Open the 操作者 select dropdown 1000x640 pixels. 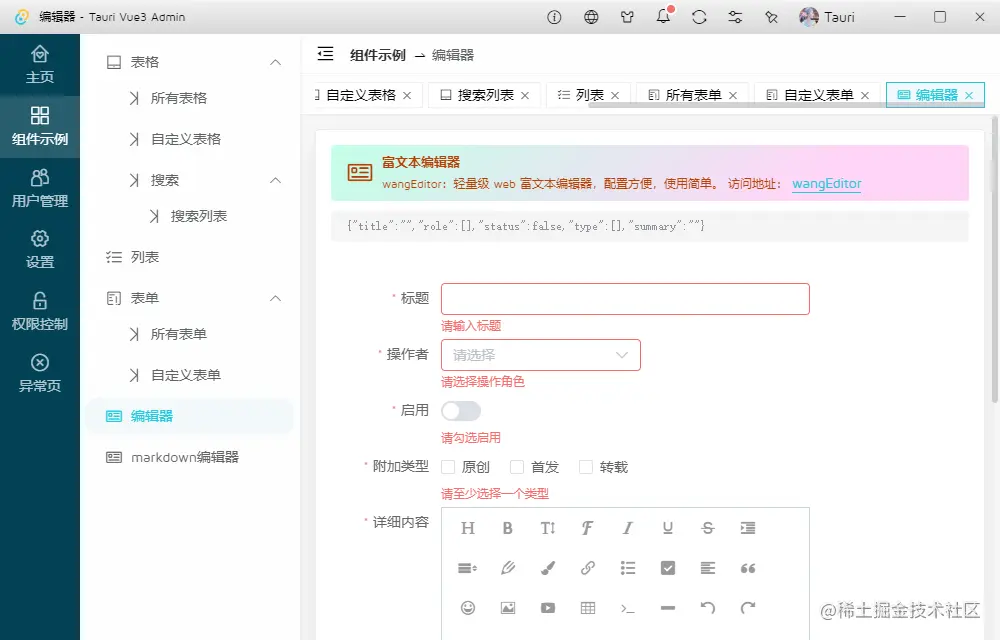click(541, 355)
